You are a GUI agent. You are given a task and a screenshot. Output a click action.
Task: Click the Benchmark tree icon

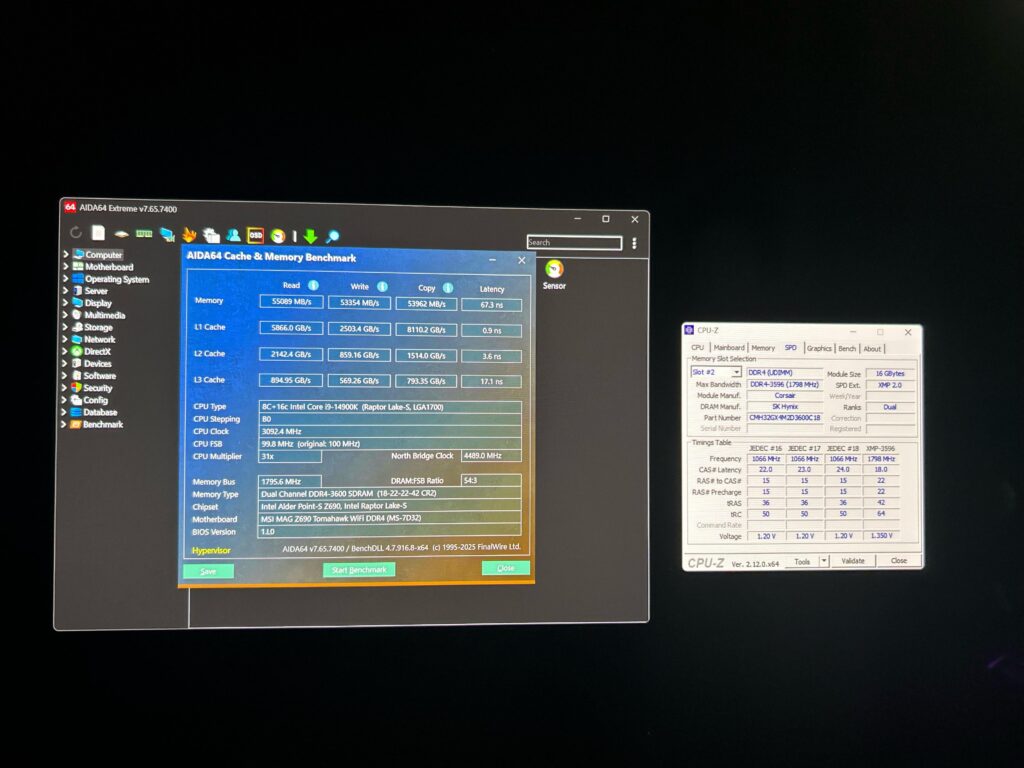(76, 424)
